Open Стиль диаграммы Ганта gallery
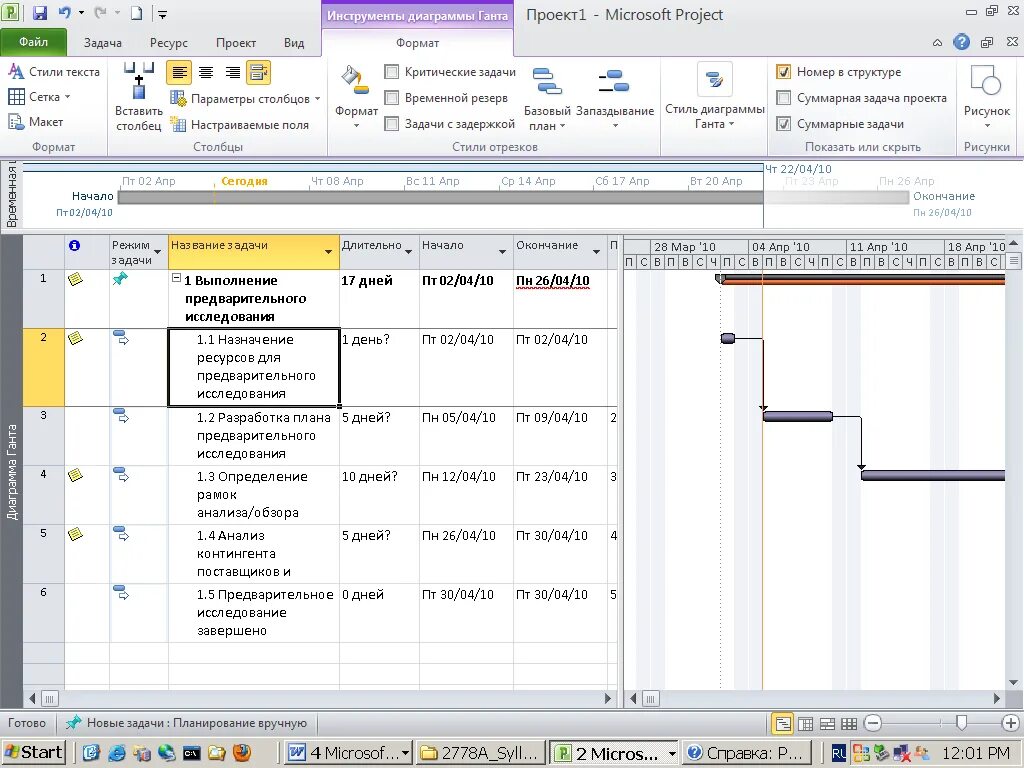 714,97
